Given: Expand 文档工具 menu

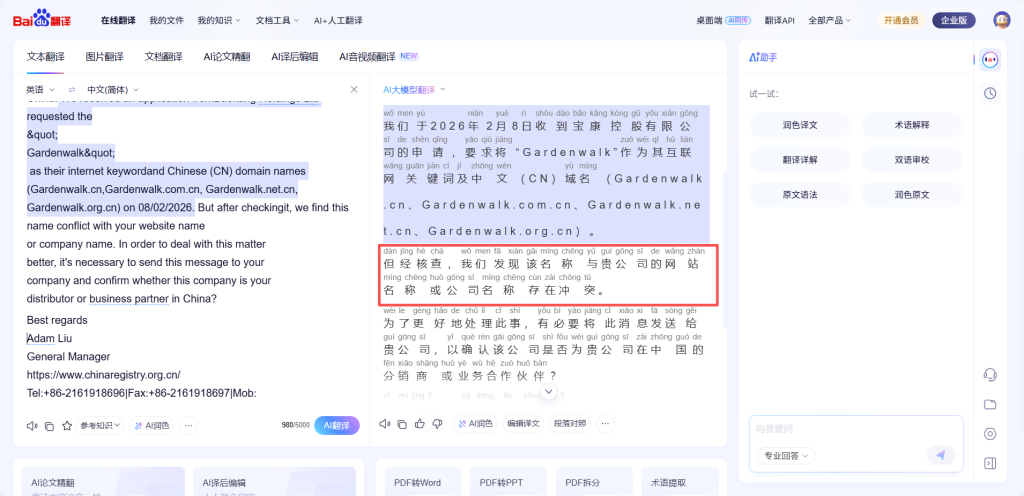Looking at the screenshot, I should point(277,20).
